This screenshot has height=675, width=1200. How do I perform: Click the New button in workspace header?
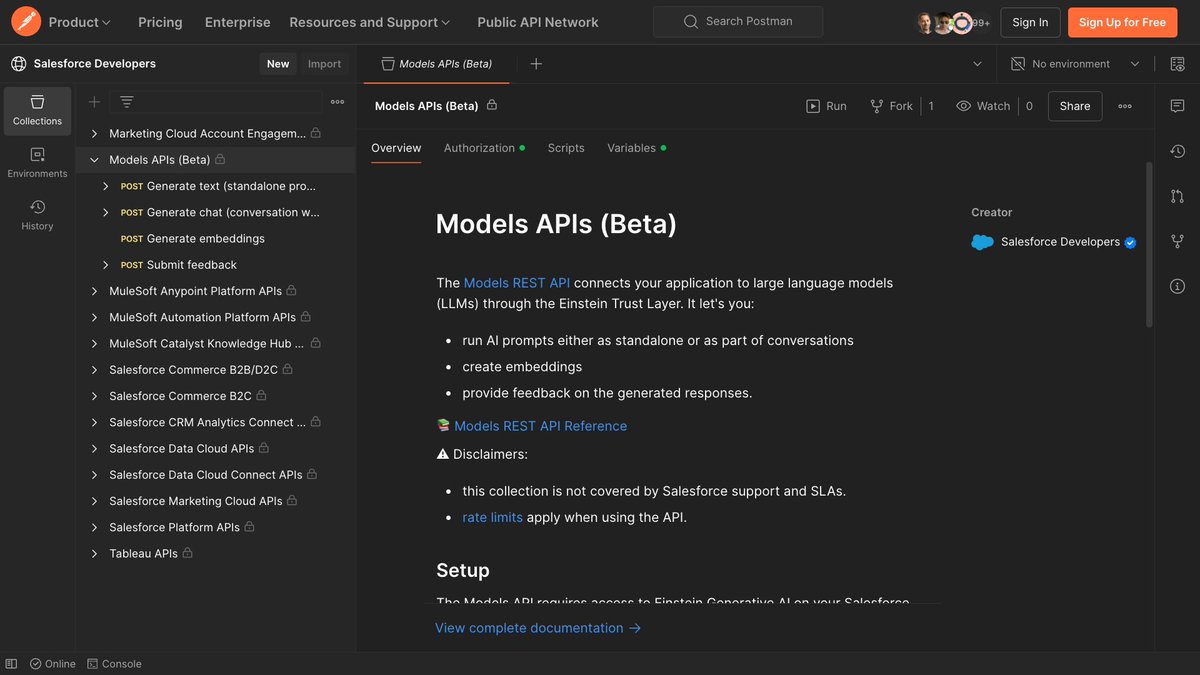(x=278, y=64)
